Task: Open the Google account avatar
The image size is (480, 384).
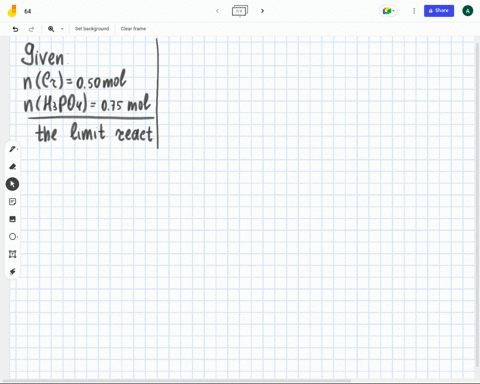Action: [x=468, y=11]
